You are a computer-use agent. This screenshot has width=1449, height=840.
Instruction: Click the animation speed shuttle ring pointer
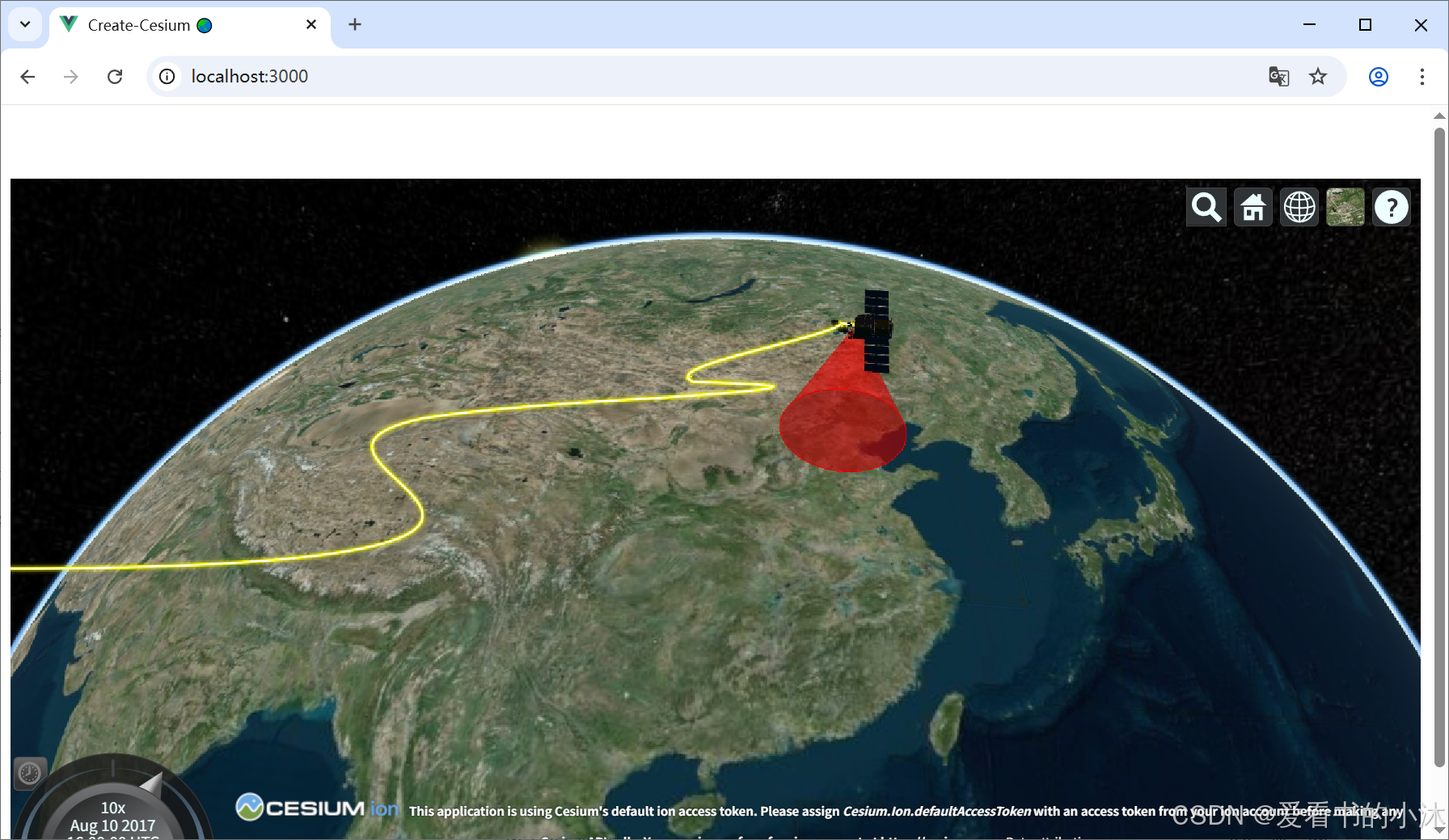point(151,783)
